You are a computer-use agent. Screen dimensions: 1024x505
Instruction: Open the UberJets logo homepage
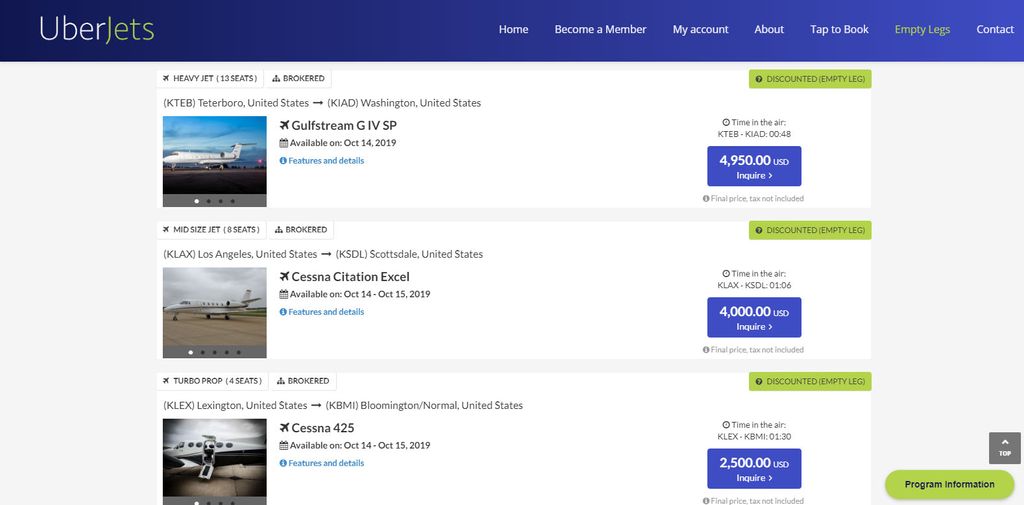click(97, 29)
